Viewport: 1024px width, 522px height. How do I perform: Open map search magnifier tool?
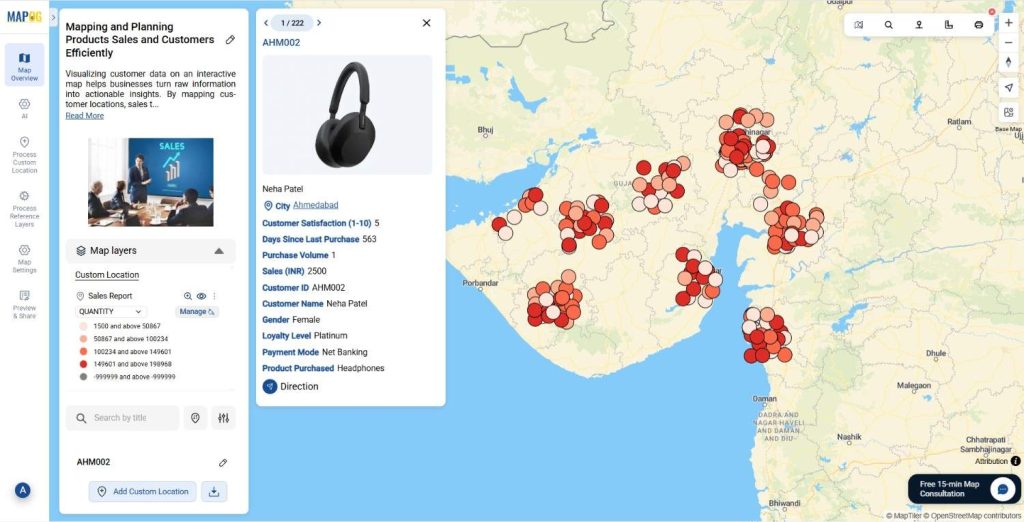(x=889, y=25)
